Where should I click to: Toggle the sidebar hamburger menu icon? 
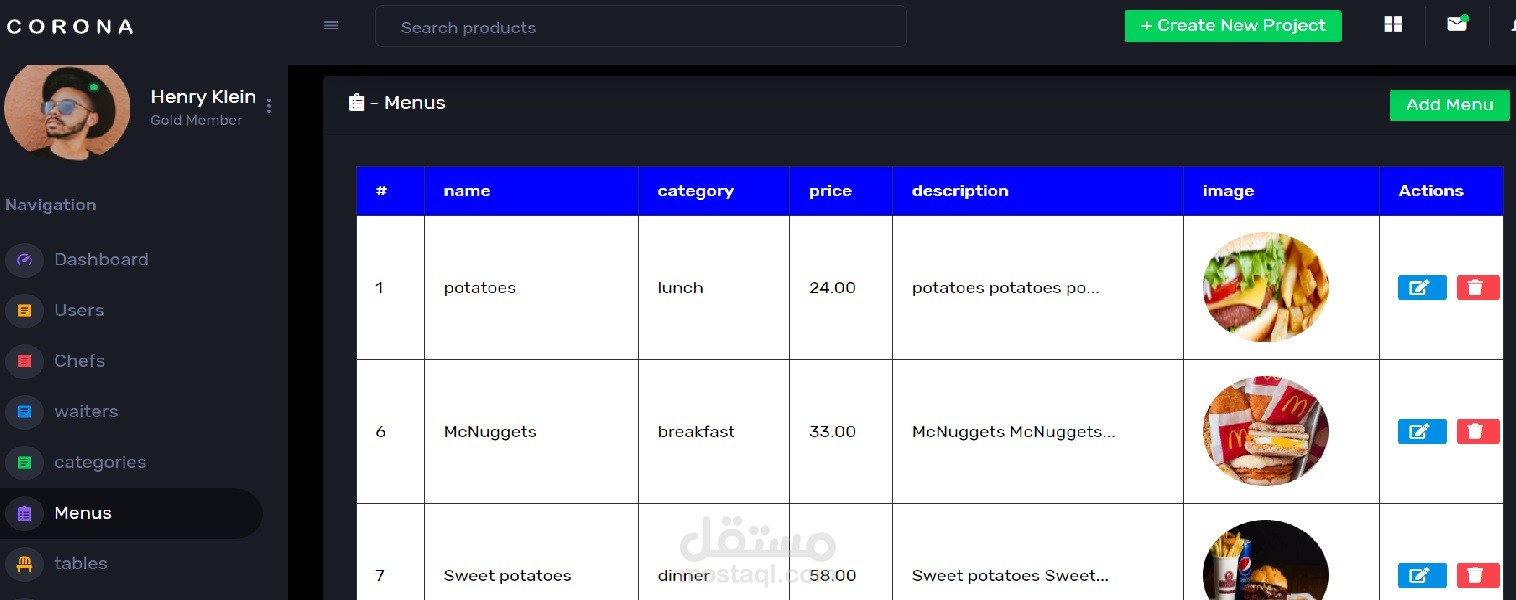click(x=331, y=26)
